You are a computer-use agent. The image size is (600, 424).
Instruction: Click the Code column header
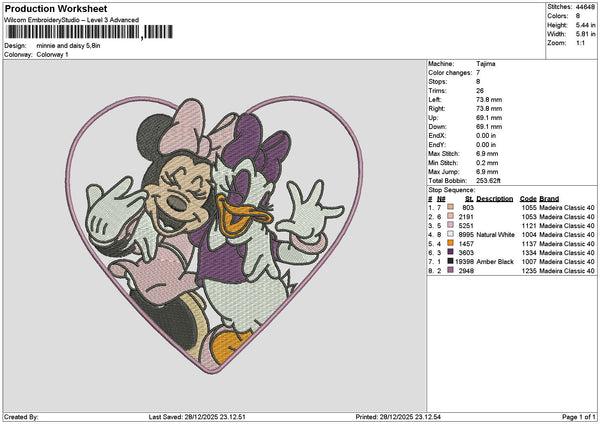[x=528, y=199]
